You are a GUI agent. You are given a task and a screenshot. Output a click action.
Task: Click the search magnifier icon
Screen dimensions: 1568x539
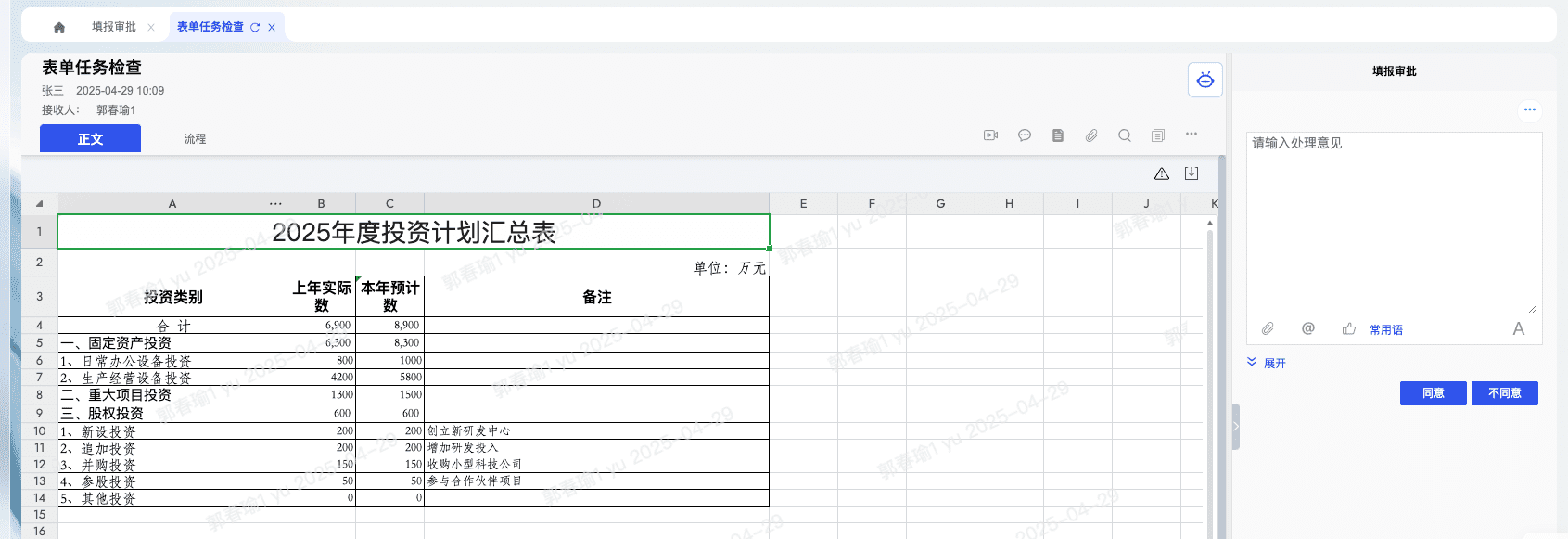click(1125, 135)
